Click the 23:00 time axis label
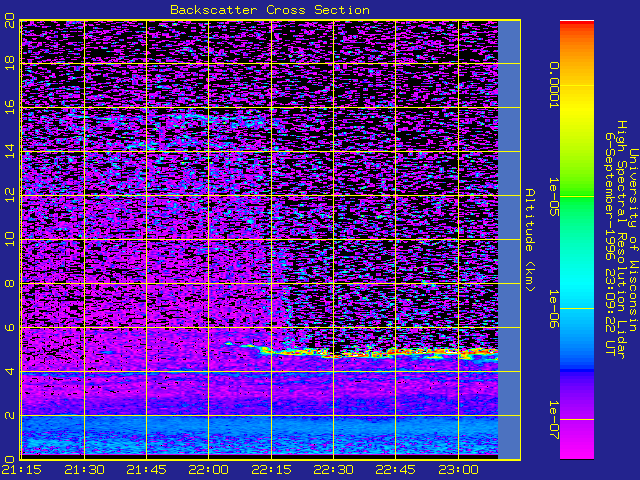 point(458,470)
